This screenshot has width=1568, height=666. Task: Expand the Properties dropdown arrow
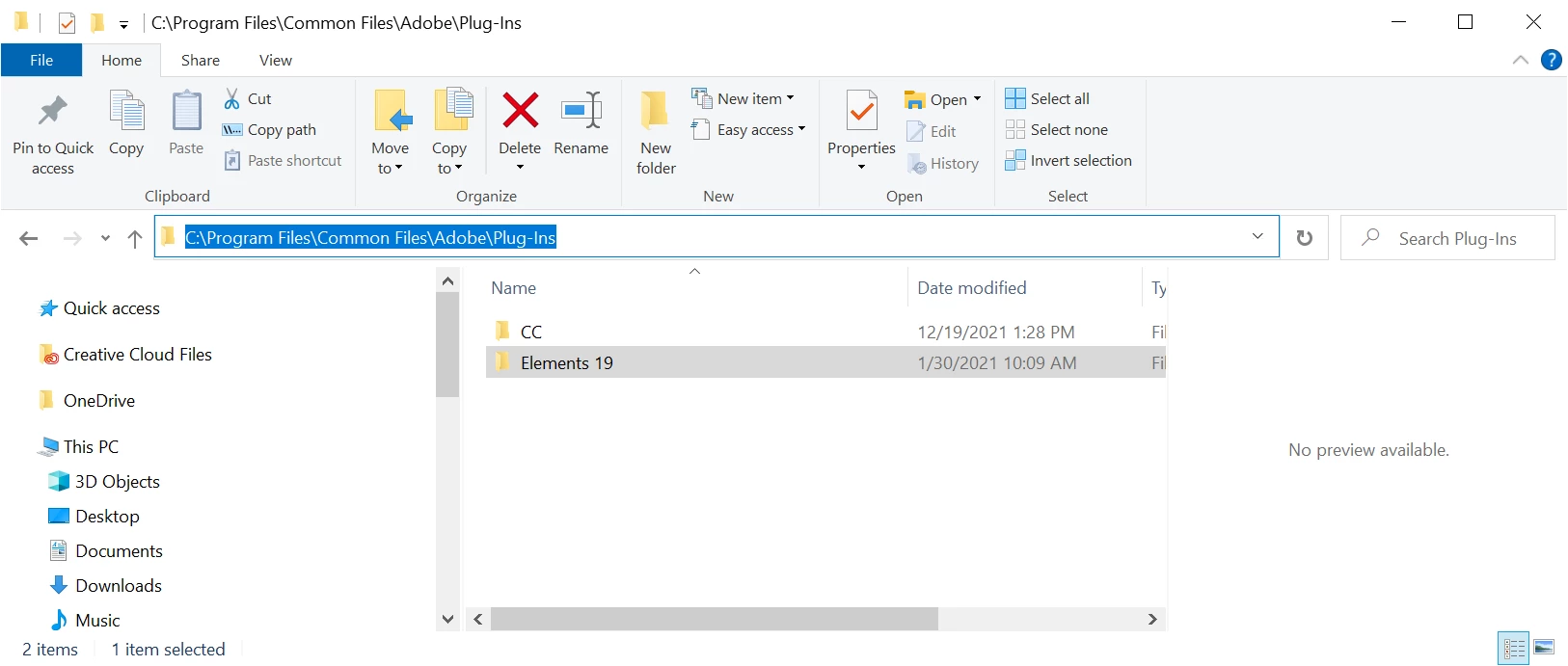click(862, 168)
